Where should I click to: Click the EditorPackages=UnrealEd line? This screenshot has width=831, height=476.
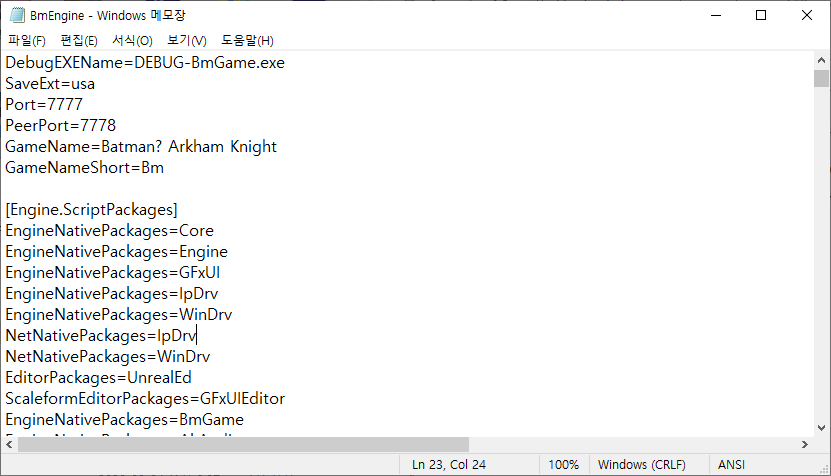[99, 377]
